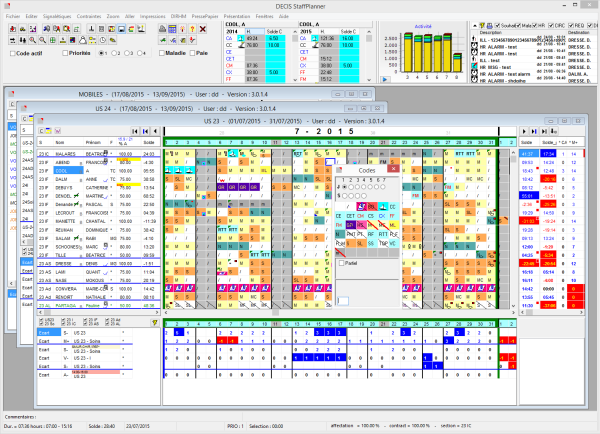Tick the Maladie checkbox
Screen dimensions: 600x434
pyautogui.click(x=161, y=53)
